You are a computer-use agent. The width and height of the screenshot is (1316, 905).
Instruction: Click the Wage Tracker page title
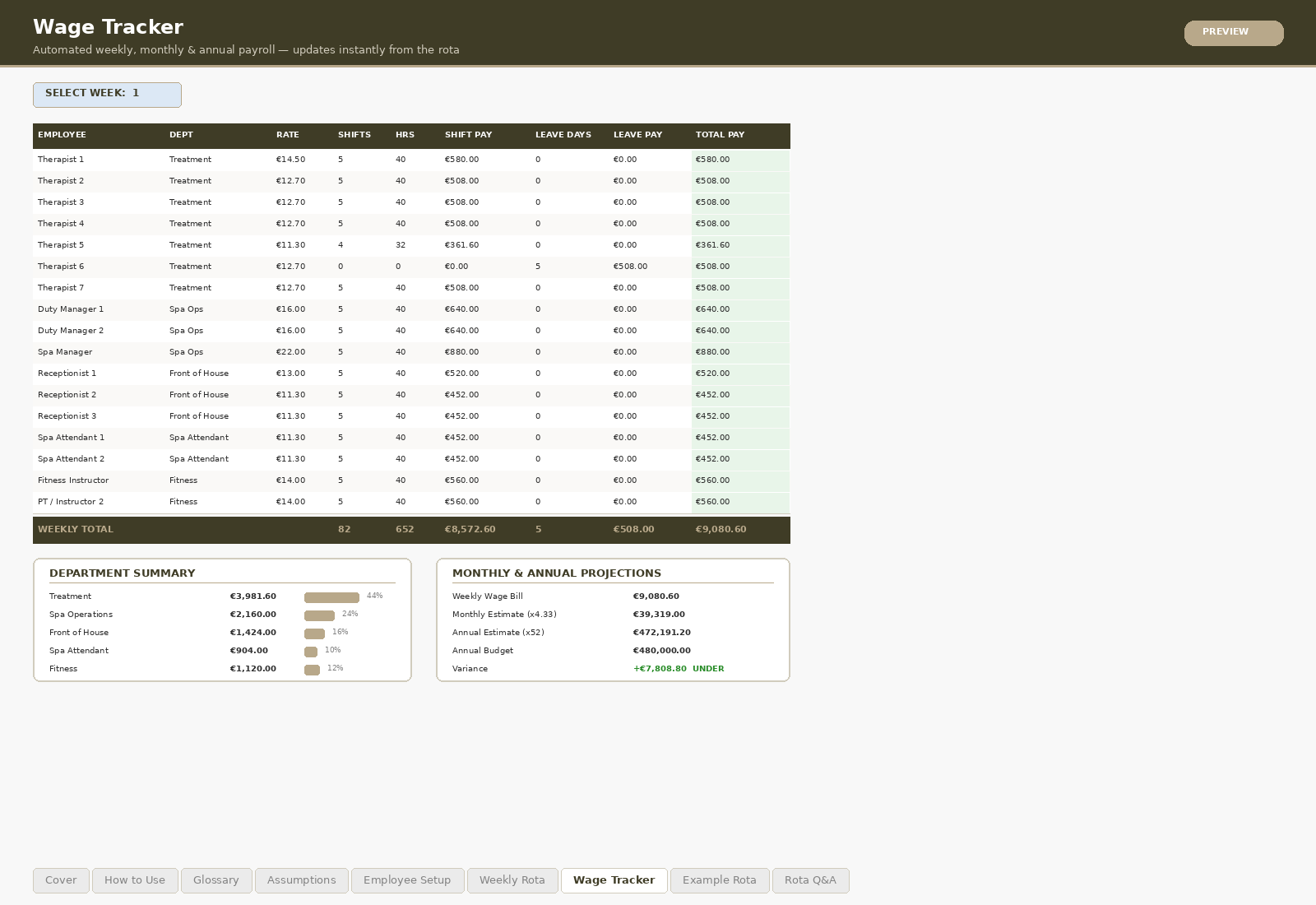click(x=108, y=26)
